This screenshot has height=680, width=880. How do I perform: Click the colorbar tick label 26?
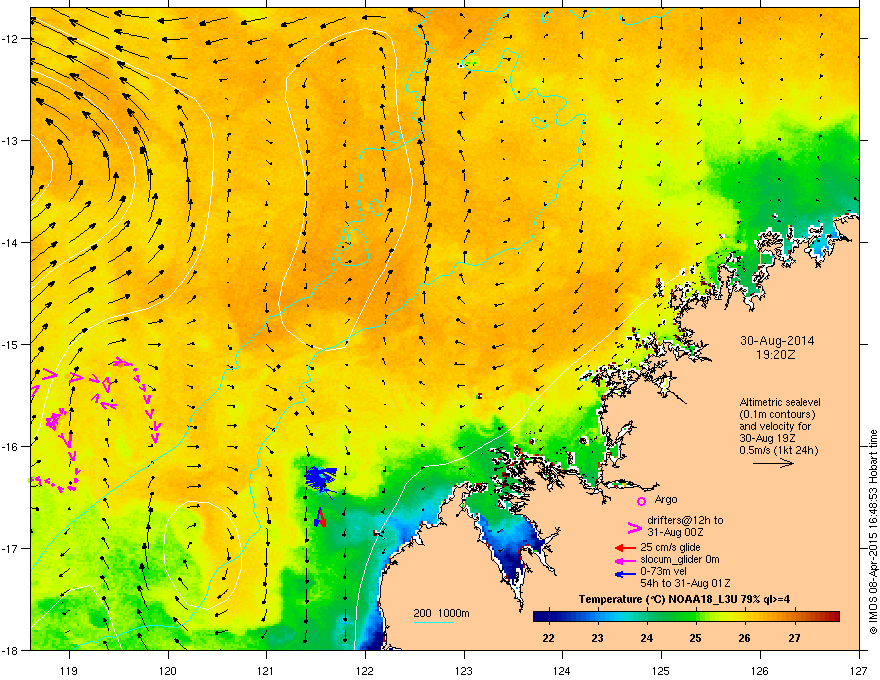[x=744, y=638]
